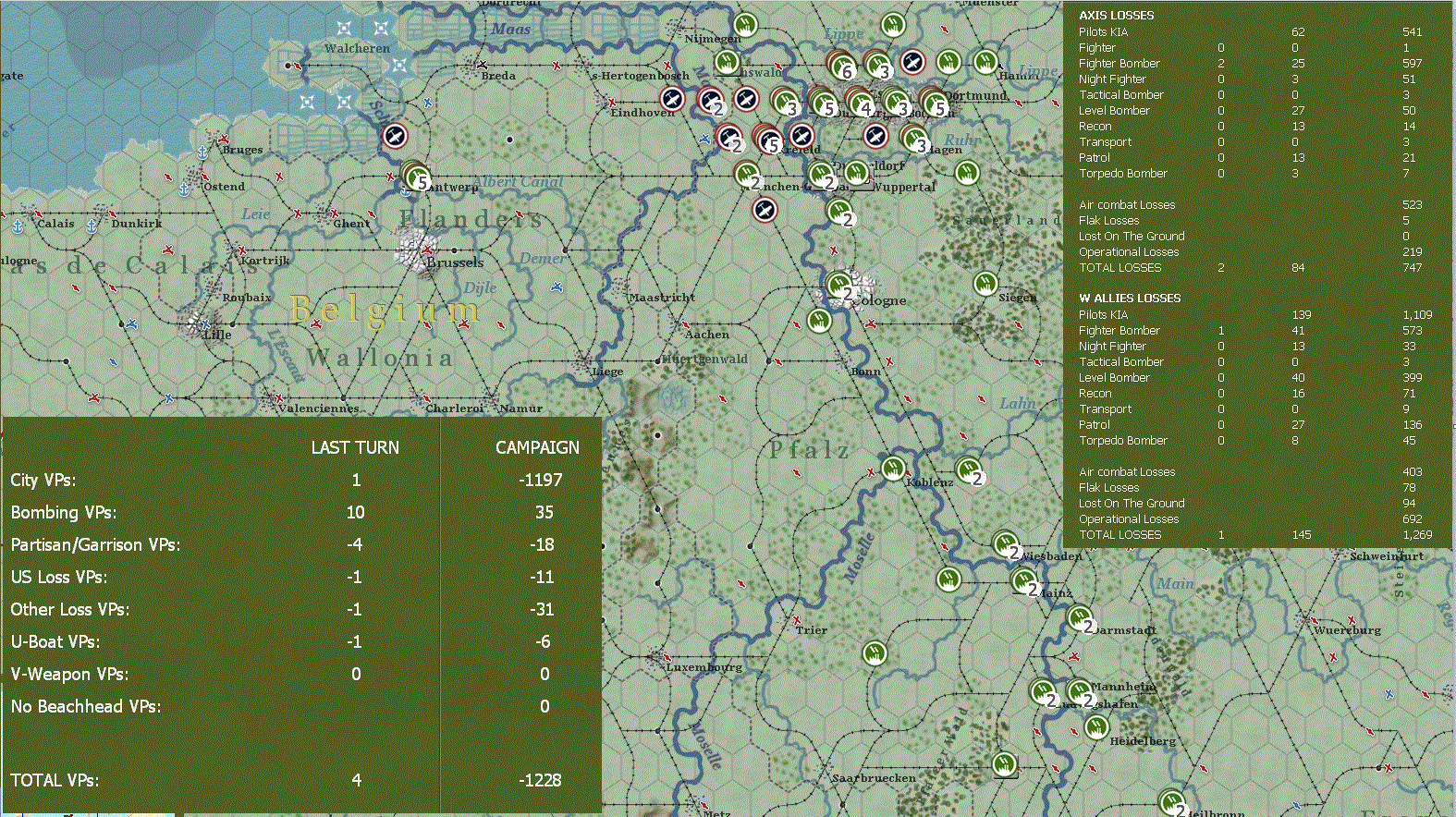This screenshot has width=1456, height=817.
Task: Click the Trier city label
Action: point(812,630)
